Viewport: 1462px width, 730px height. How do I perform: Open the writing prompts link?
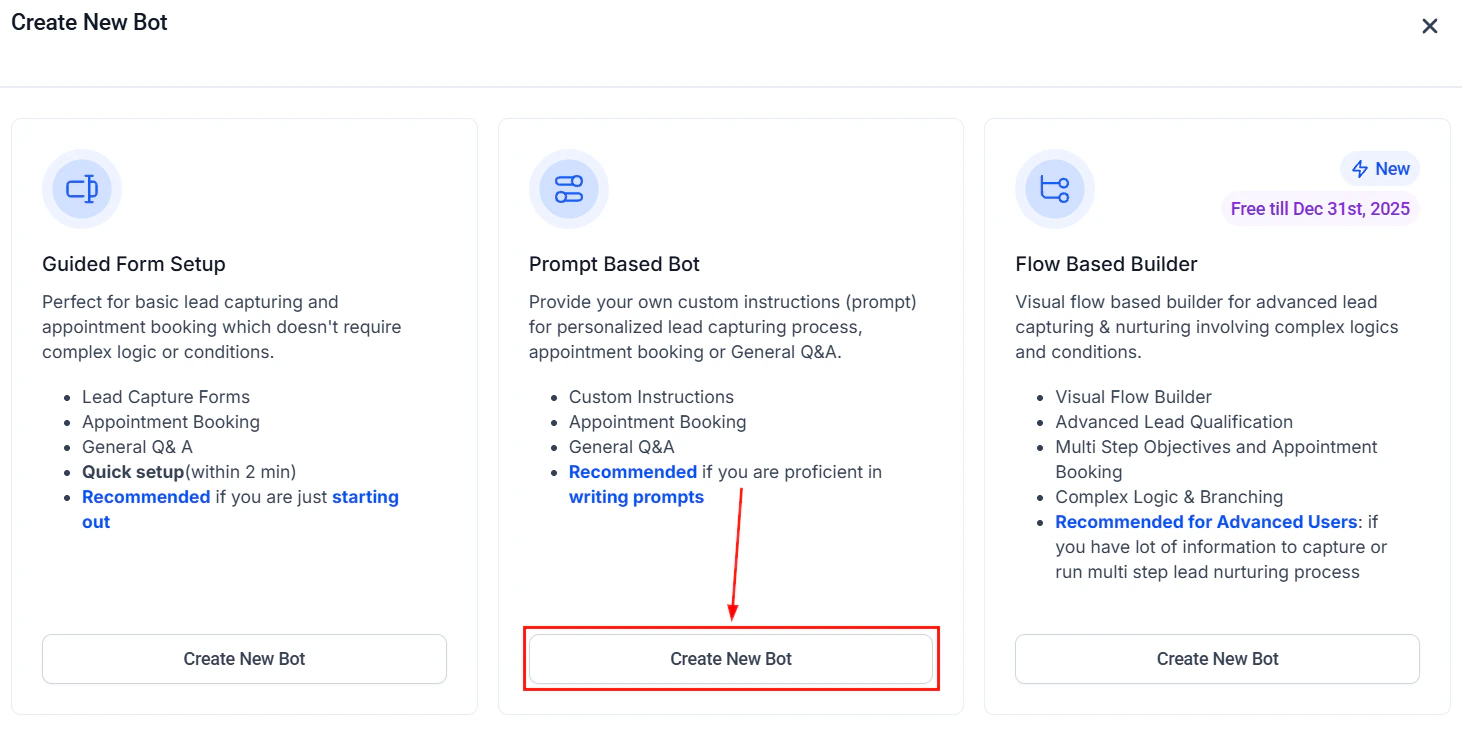point(636,496)
